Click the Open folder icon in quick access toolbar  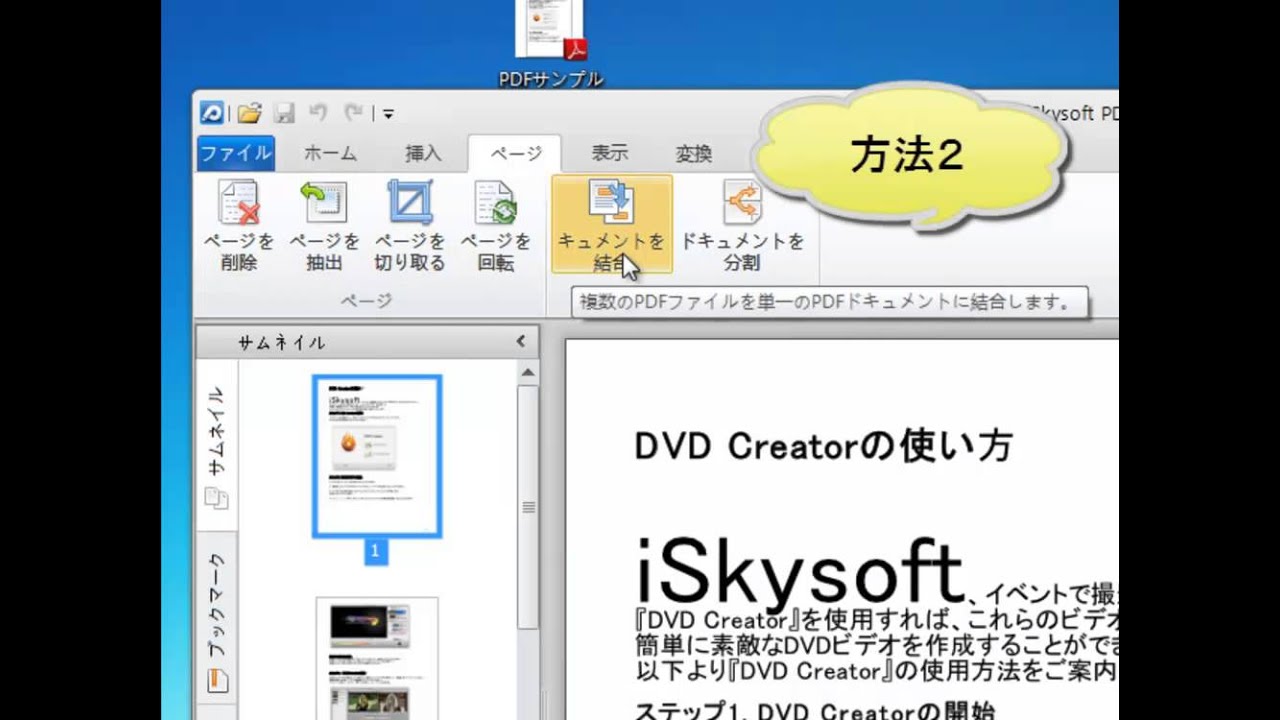click(x=249, y=113)
